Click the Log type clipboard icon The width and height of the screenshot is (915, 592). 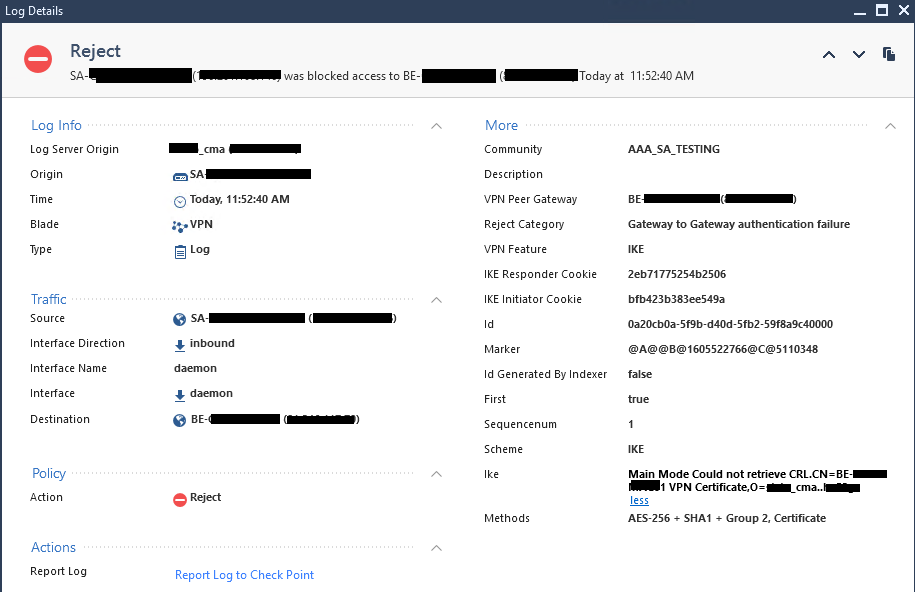click(180, 250)
